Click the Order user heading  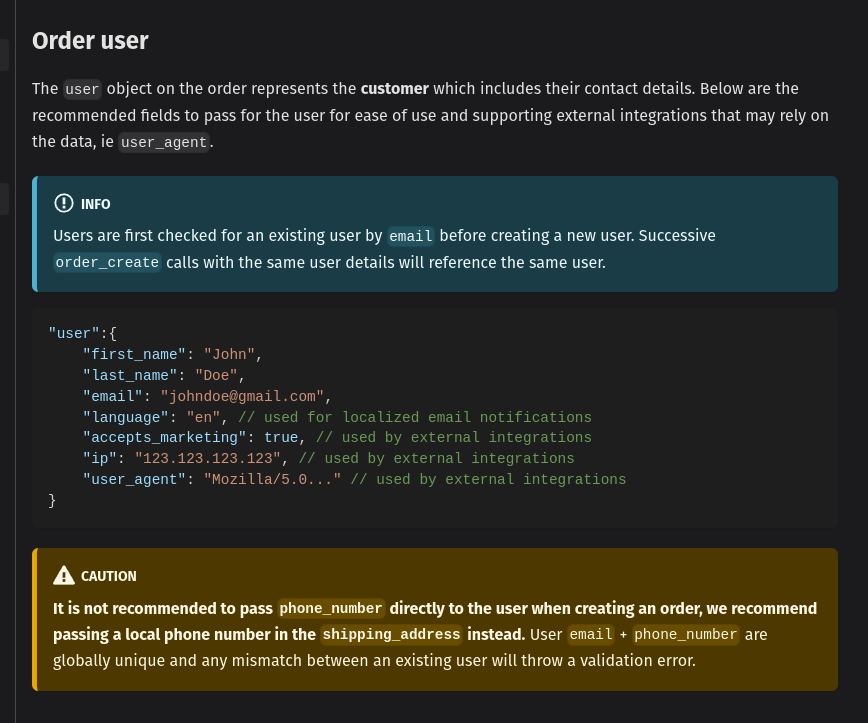point(90,41)
